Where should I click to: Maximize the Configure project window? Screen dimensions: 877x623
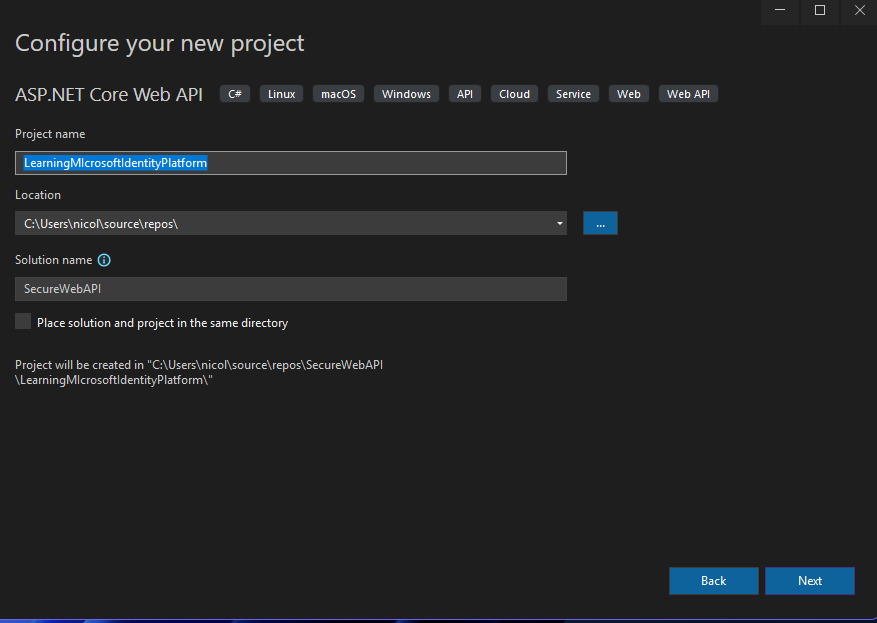820,11
